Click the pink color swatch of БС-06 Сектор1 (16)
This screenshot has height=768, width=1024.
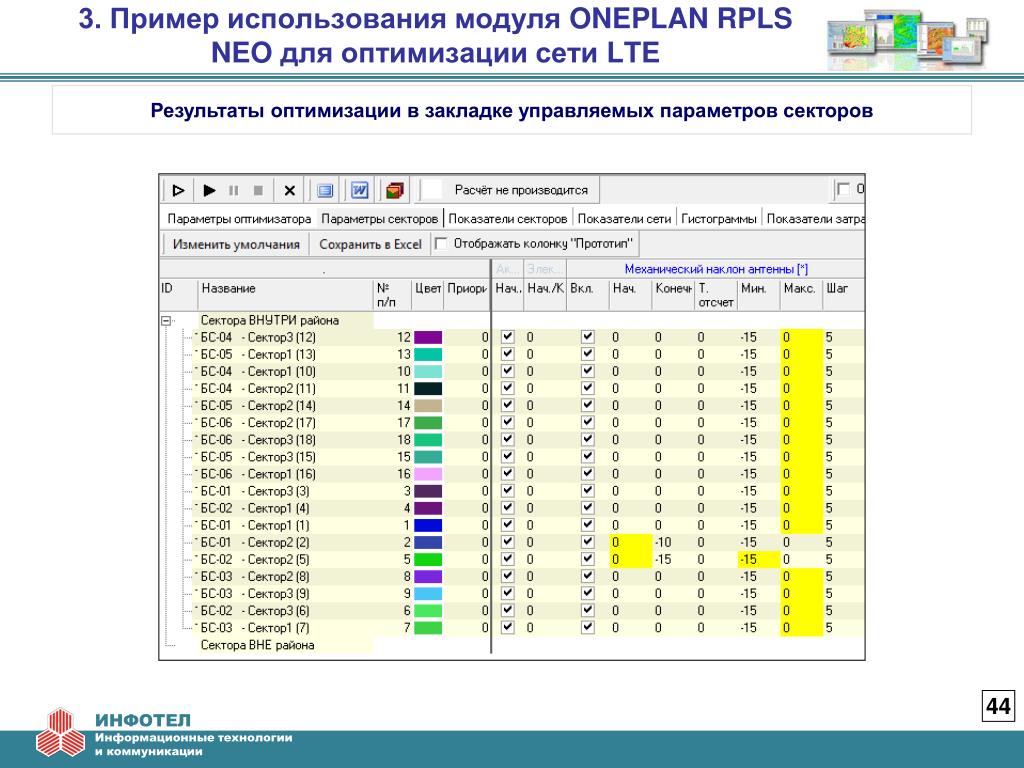tap(428, 474)
